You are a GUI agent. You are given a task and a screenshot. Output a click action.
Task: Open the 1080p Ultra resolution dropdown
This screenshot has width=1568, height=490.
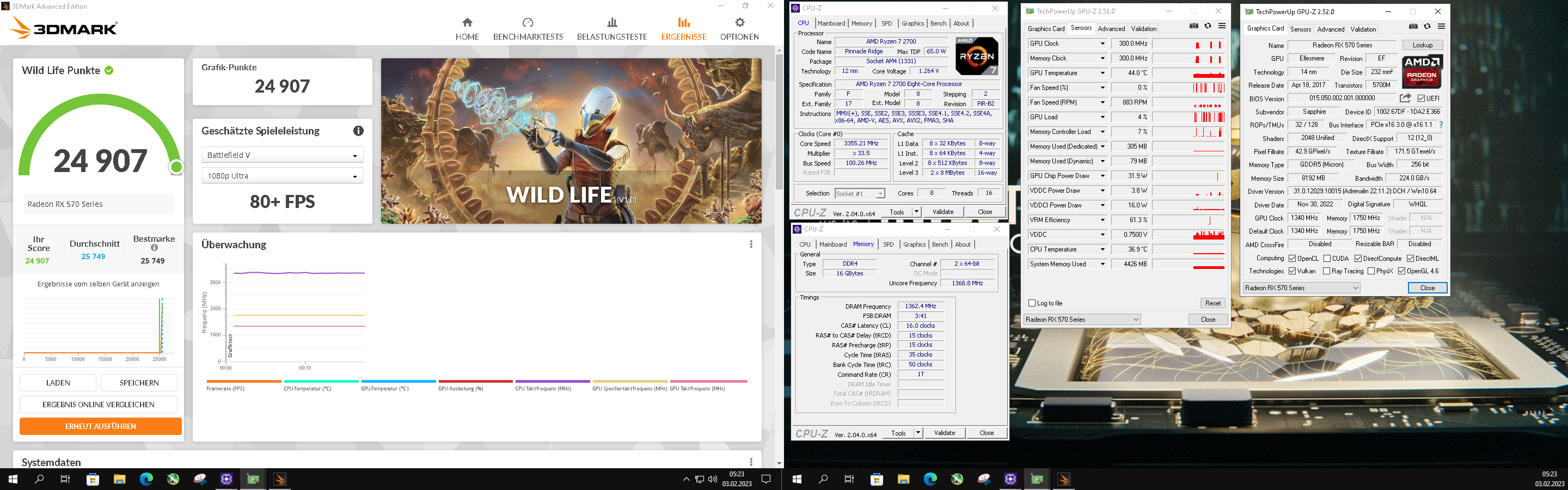tap(283, 176)
